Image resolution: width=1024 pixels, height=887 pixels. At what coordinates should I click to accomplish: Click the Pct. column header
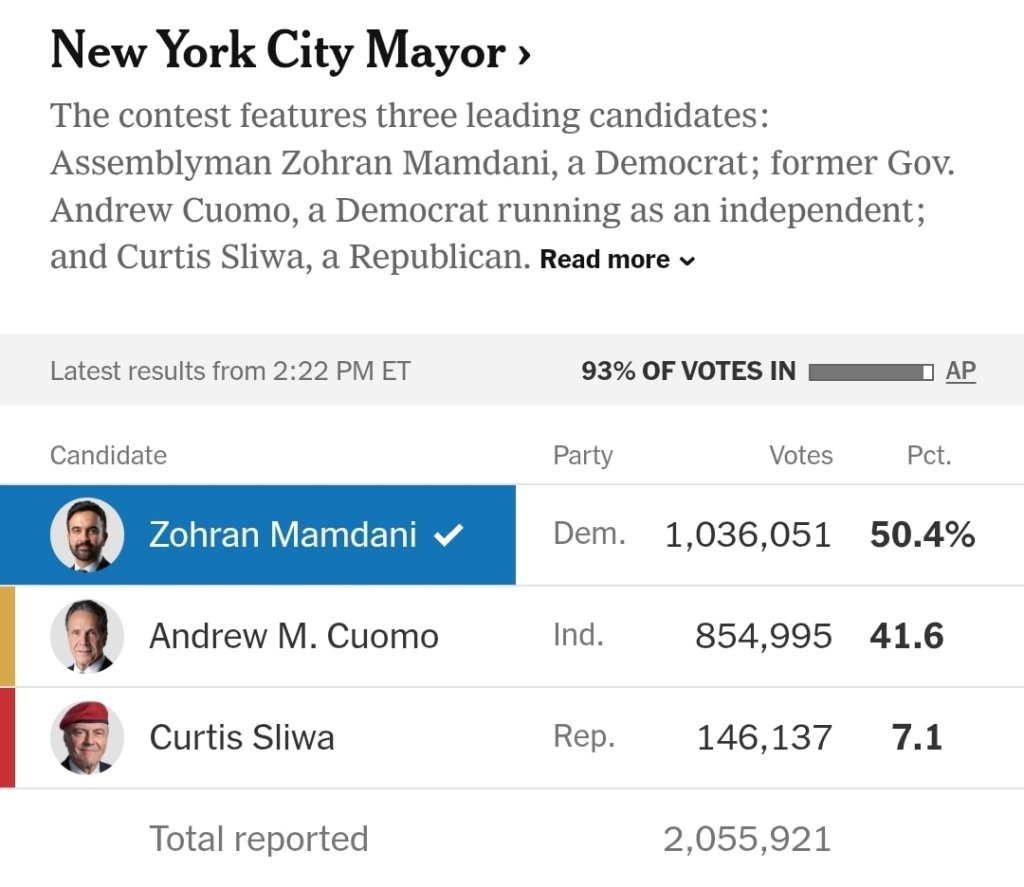928,456
